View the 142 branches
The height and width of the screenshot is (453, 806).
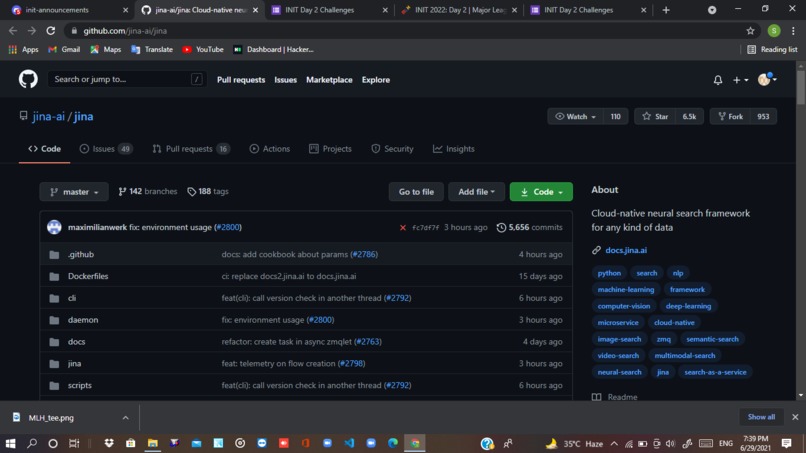tap(148, 191)
